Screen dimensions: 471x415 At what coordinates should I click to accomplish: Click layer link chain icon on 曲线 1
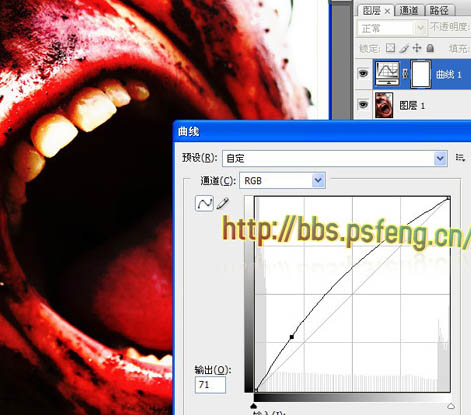(405, 74)
